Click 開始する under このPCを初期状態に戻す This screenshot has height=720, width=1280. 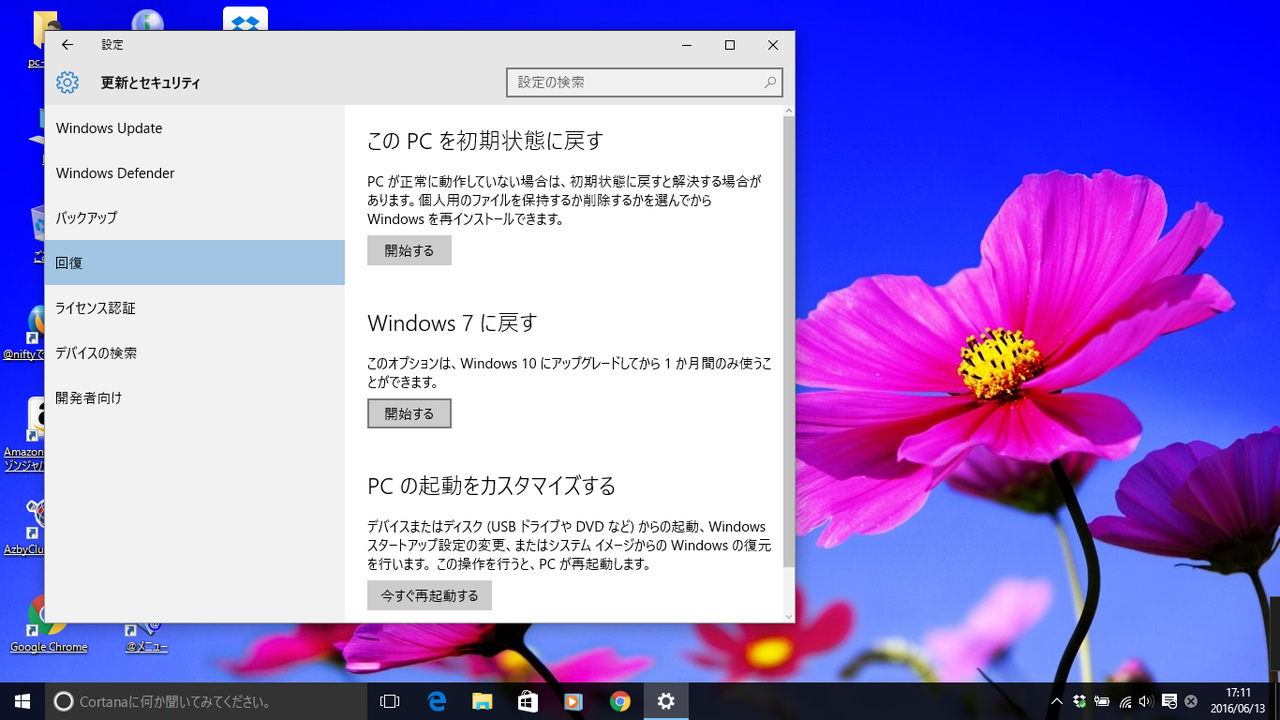click(409, 250)
